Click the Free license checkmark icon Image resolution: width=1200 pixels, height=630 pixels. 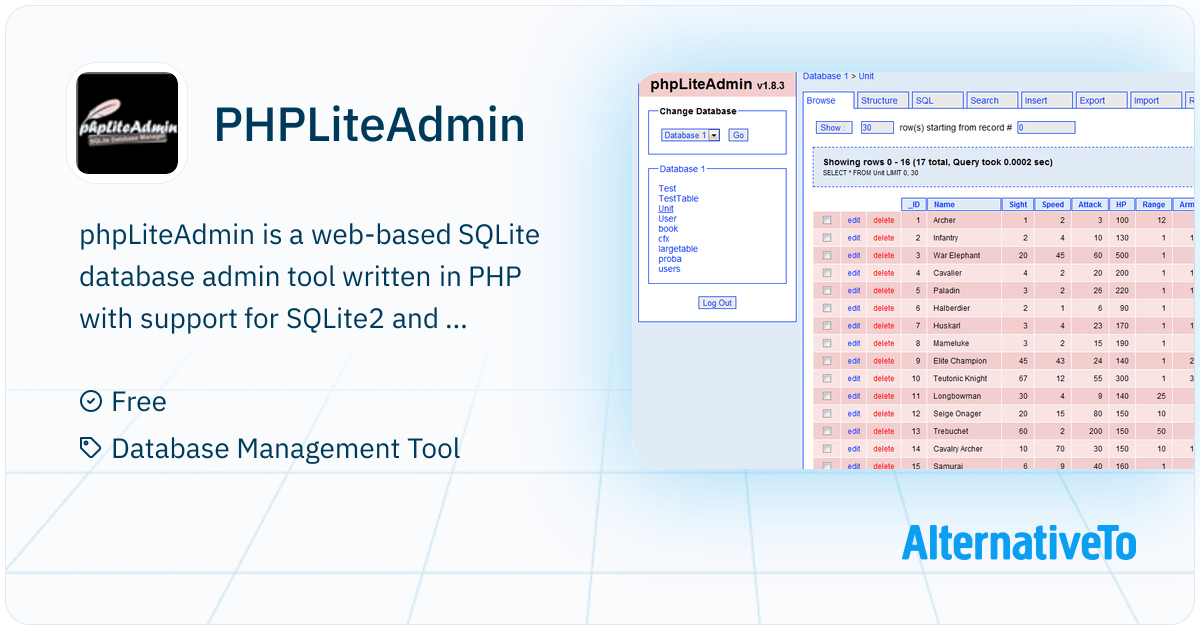[x=91, y=401]
